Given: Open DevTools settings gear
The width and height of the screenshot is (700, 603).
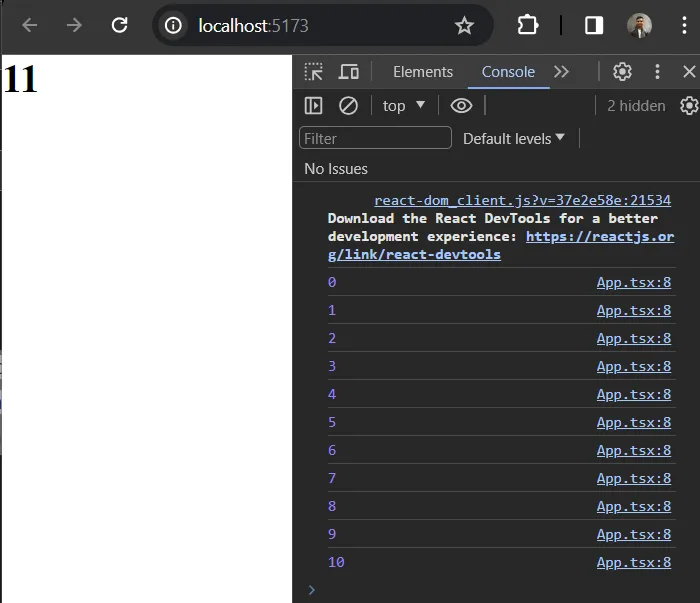Looking at the screenshot, I should [622, 72].
